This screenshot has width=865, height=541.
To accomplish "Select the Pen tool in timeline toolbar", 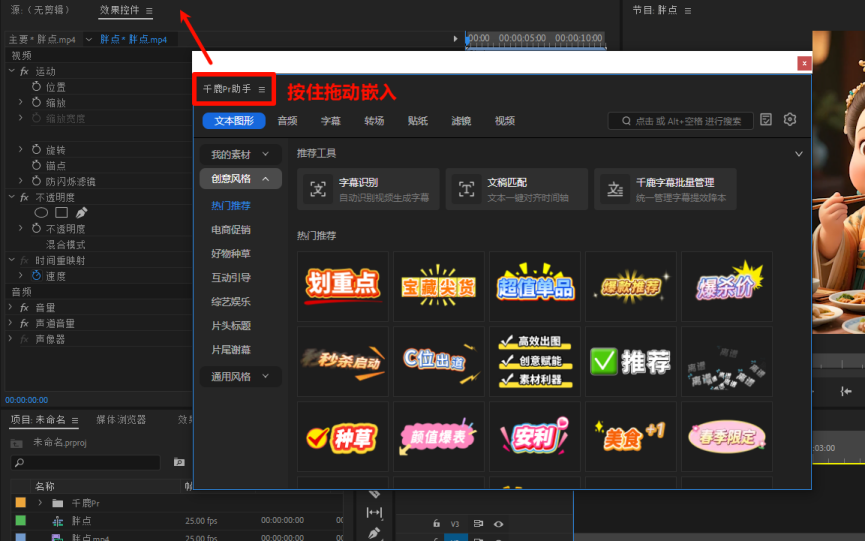I will (x=374, y=533).
